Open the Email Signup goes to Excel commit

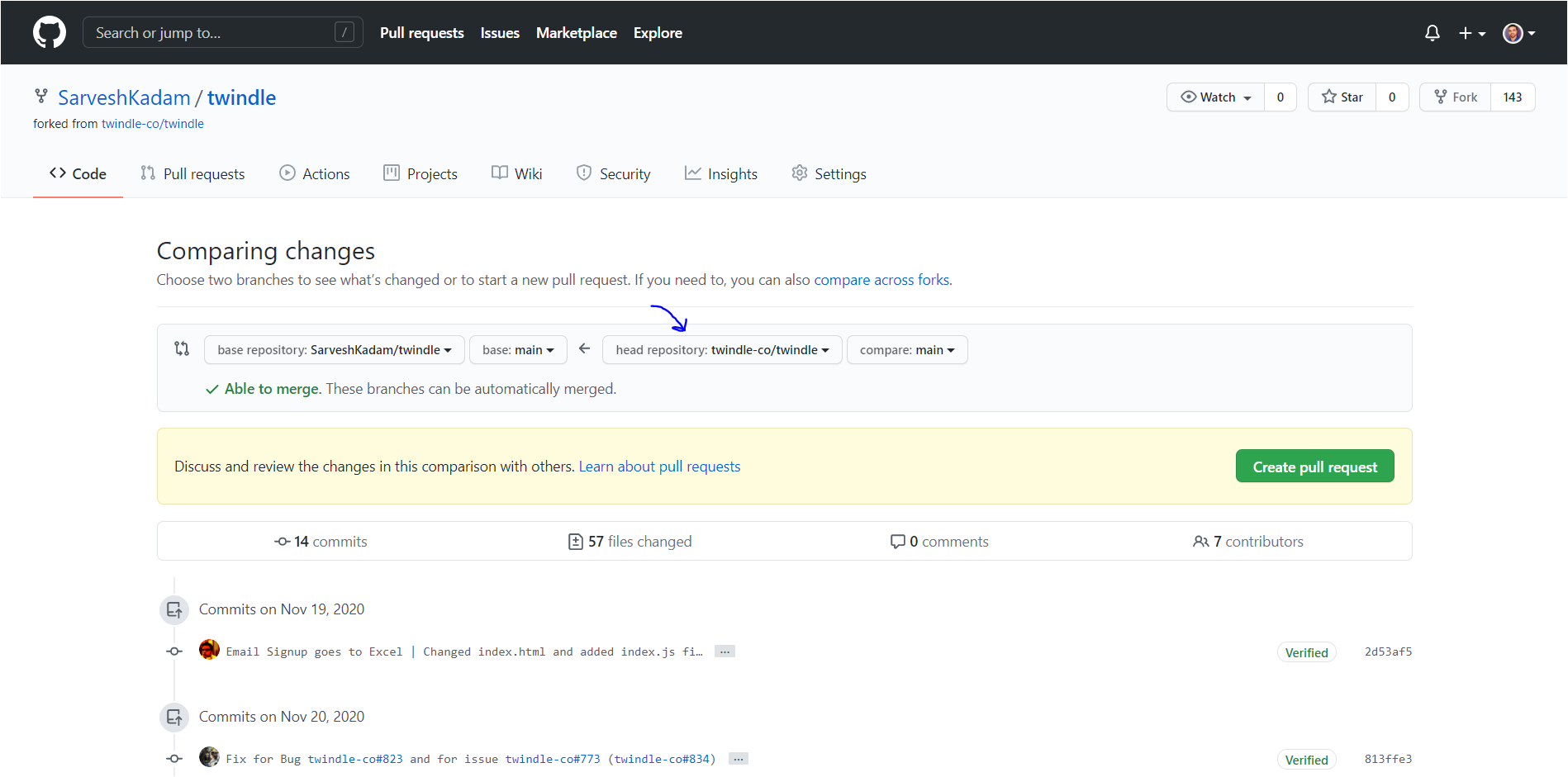pos(464,651)
